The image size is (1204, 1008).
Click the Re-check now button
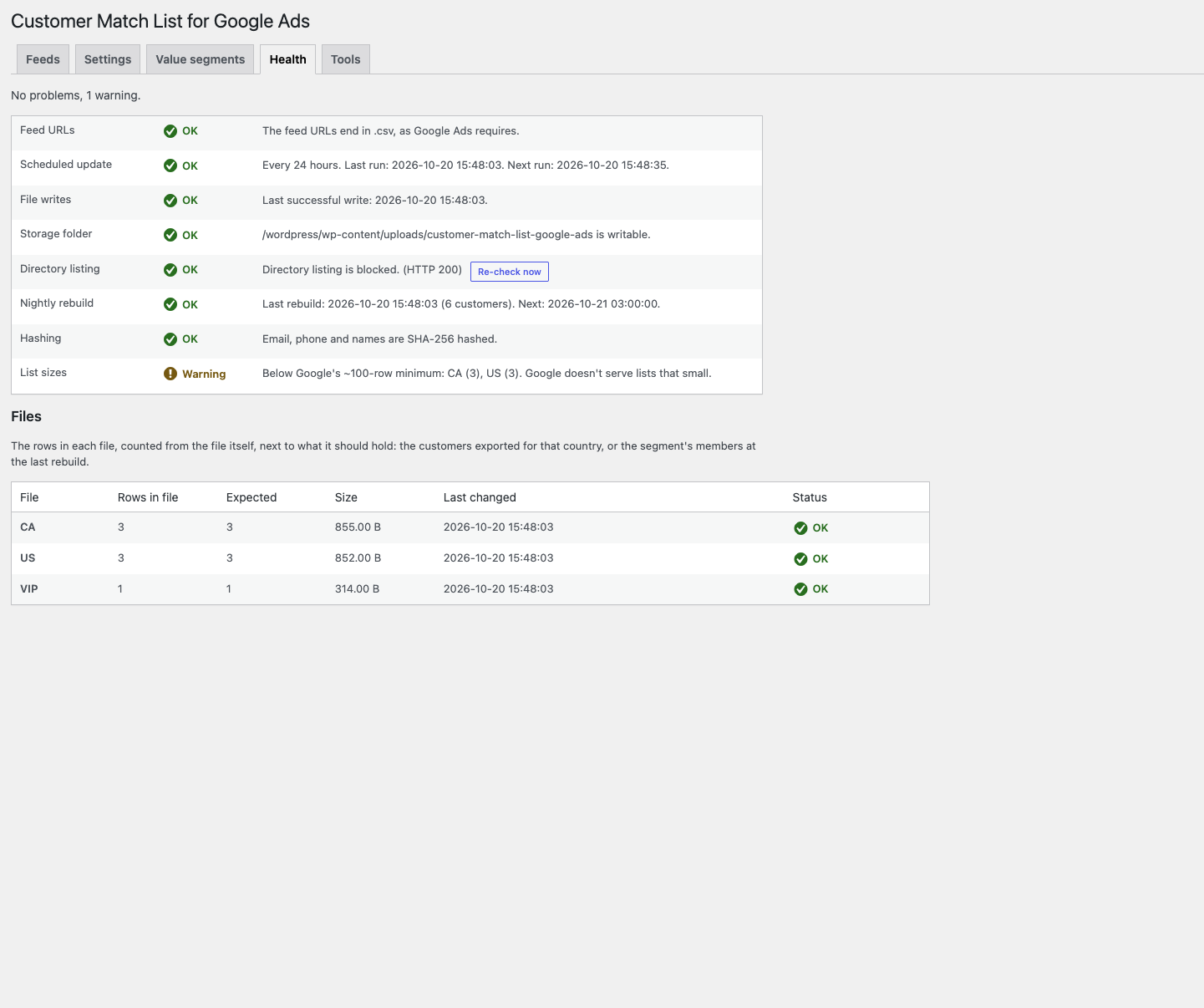point(510,272)
